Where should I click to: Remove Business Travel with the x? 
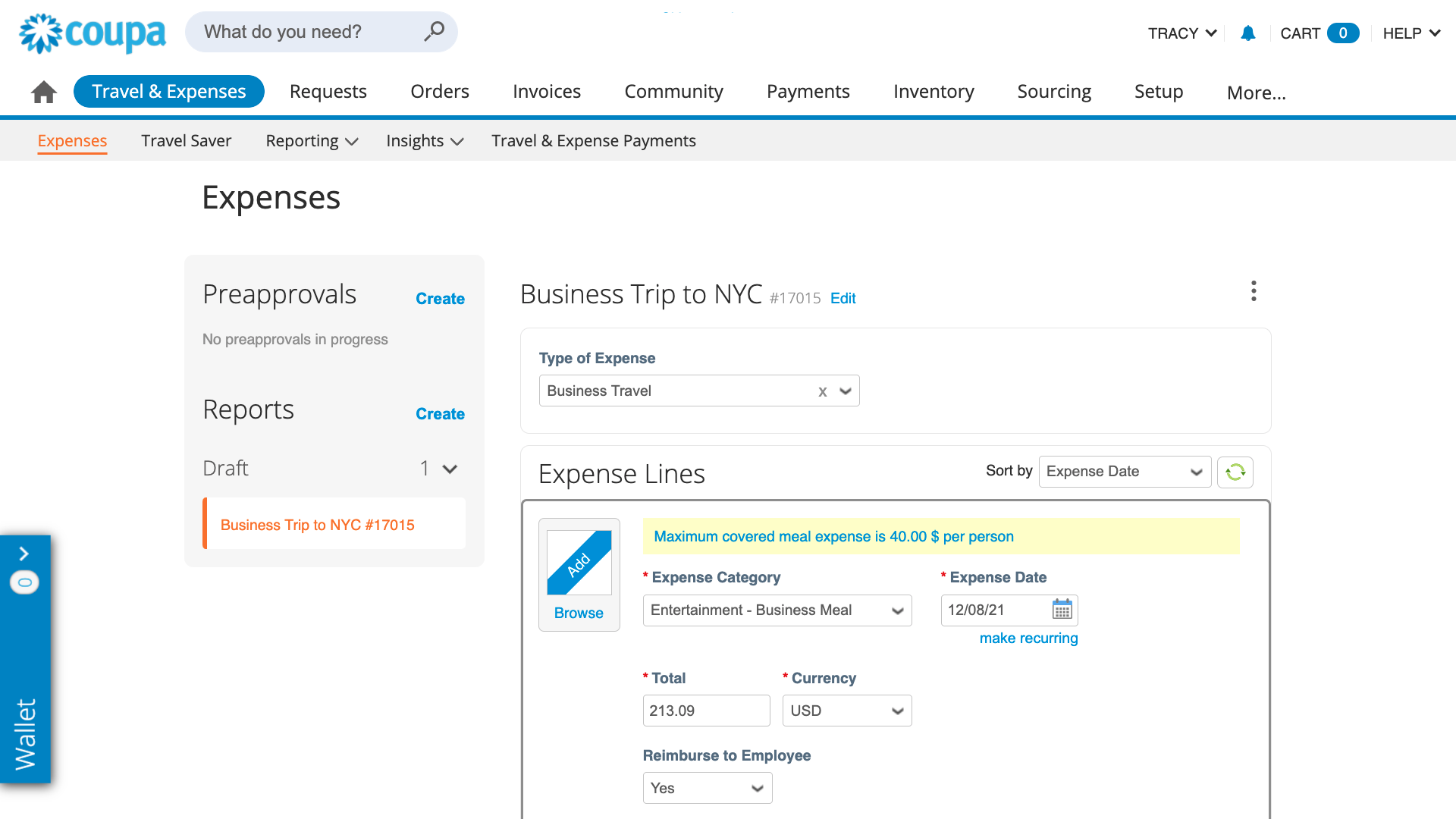822,391
